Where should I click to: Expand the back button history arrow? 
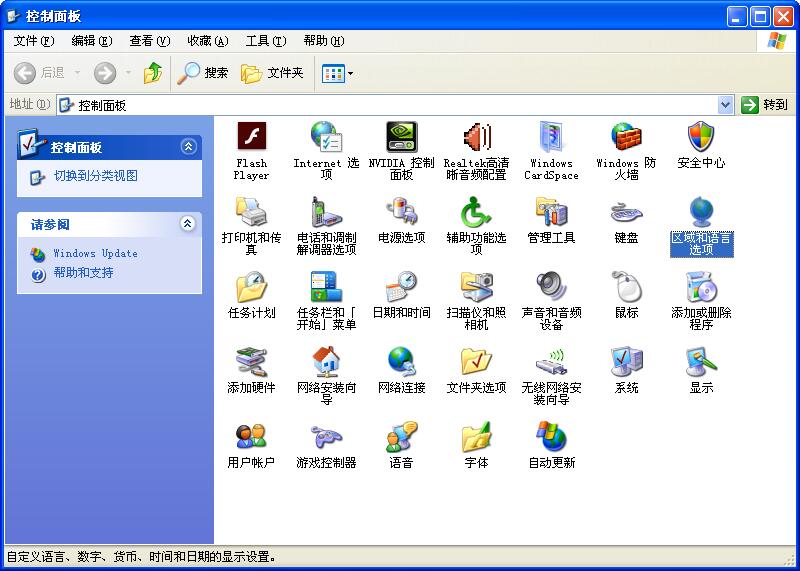[x=78, y=73]
